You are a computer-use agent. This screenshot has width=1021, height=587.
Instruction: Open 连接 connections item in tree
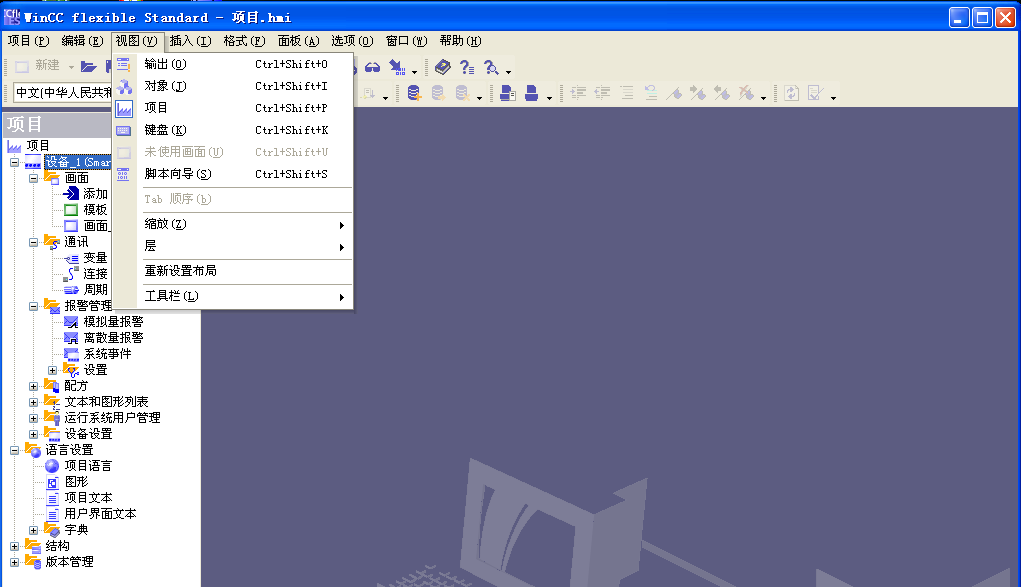click(x=94, y=274)
